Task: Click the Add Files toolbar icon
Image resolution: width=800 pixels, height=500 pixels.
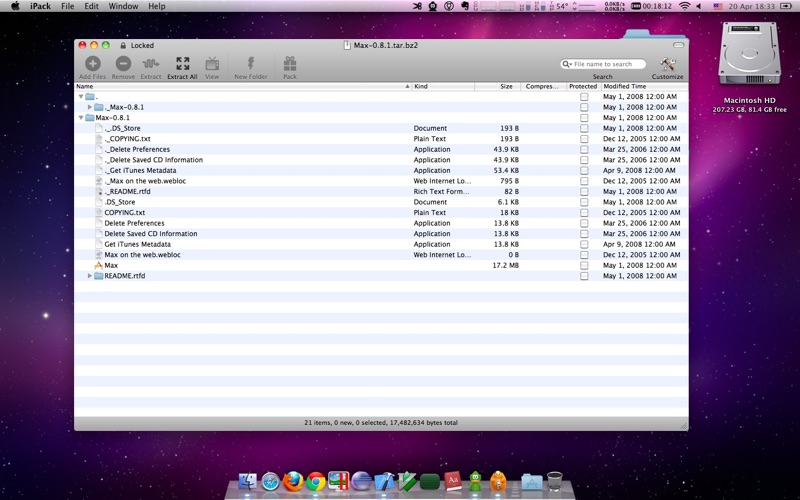Action: [x=92, y=65]
